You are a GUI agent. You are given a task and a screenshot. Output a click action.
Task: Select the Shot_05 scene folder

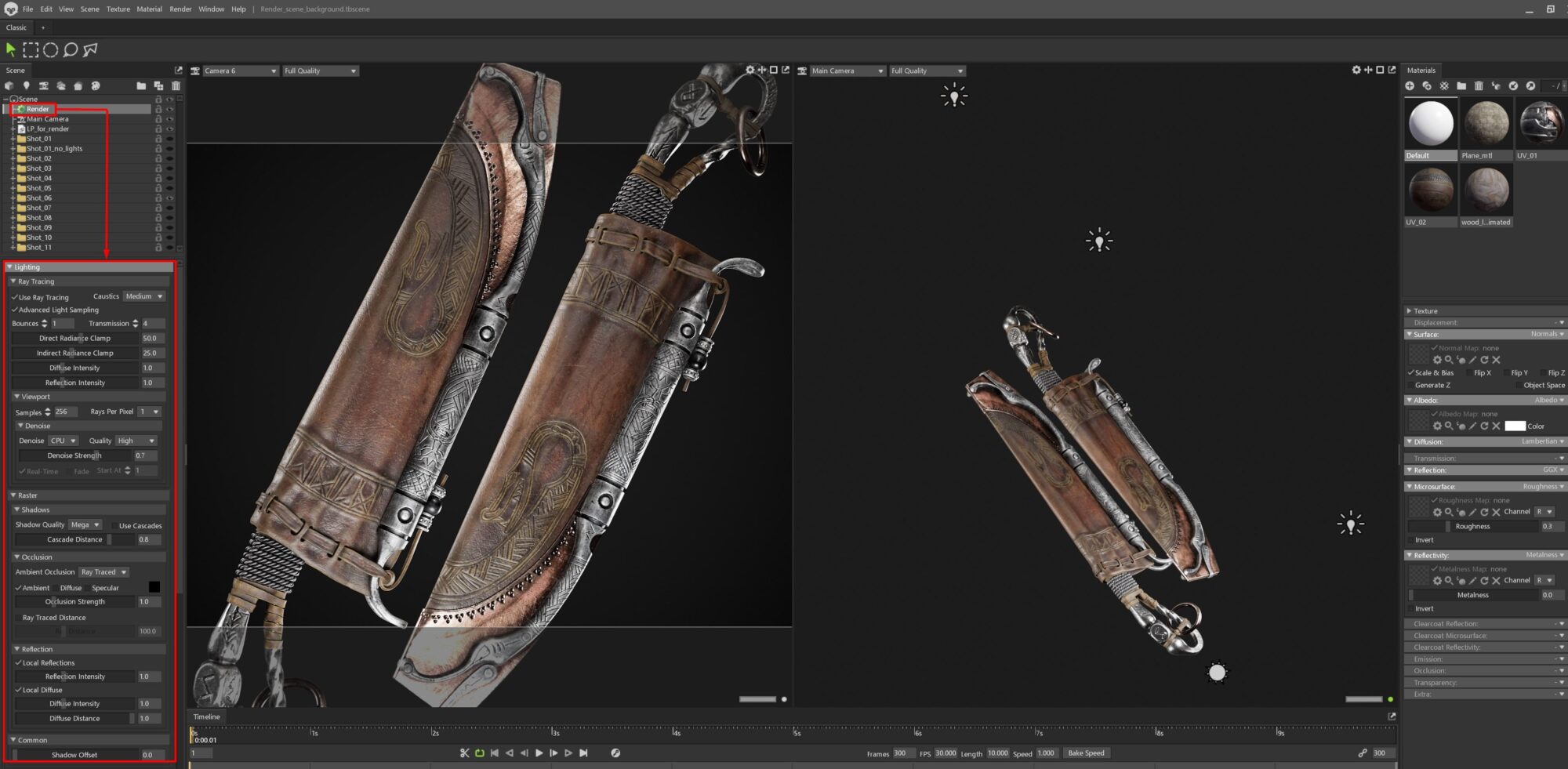pyautogui.click(x=38, y=187)
